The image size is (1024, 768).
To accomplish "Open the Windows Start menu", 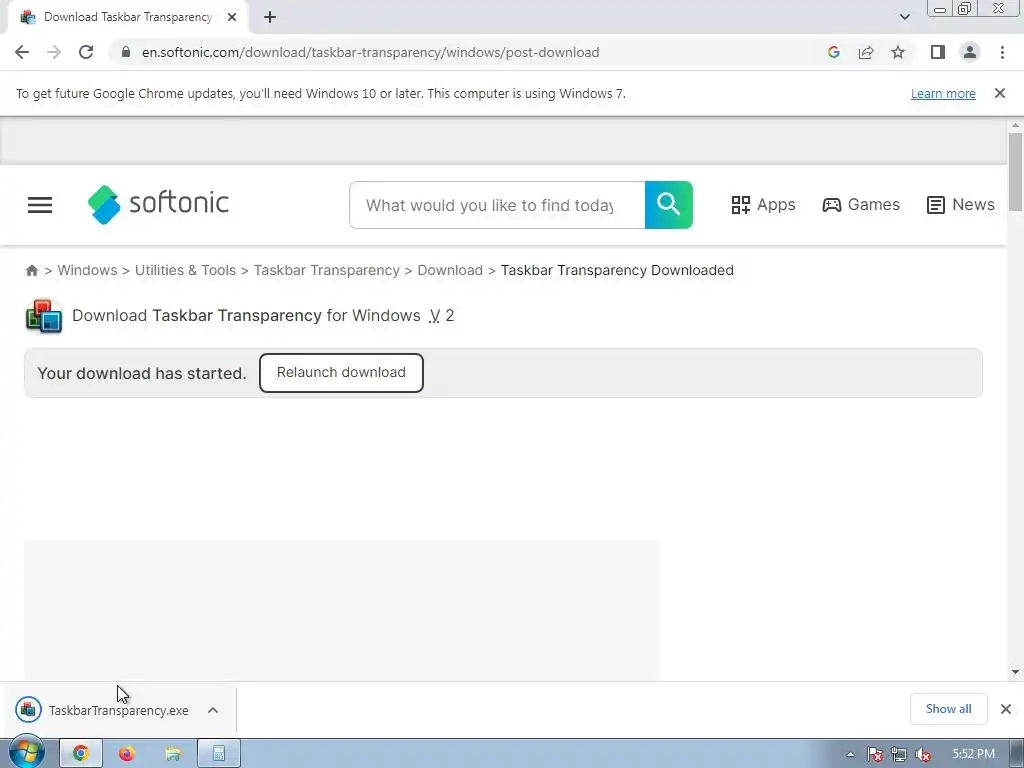I will point(27,753).
